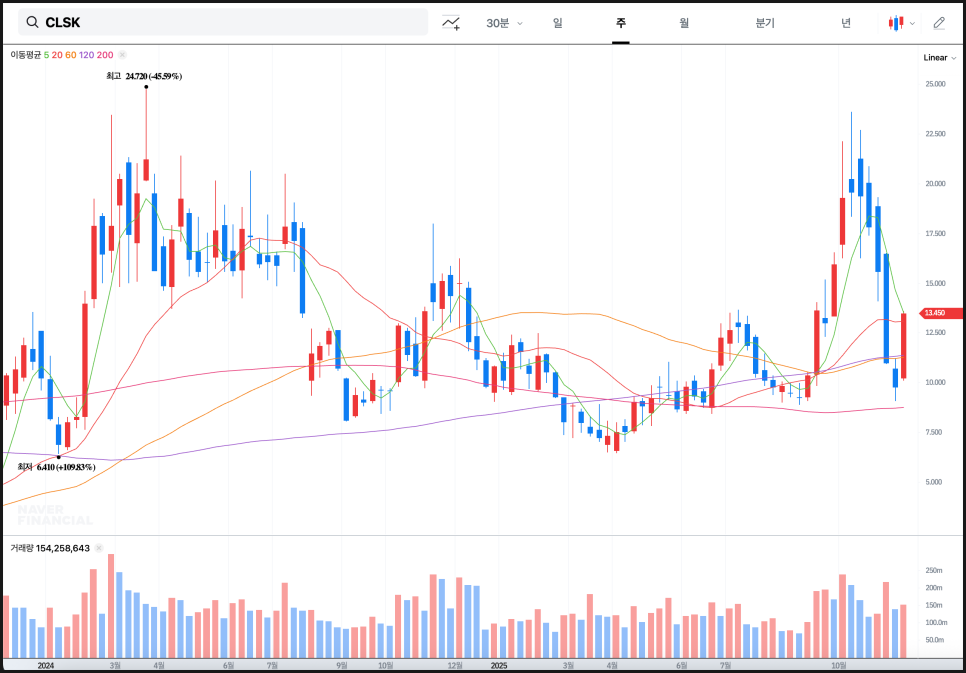Click the 최저 6.410 low marker
966x673 pixels.
click(57, 467)
